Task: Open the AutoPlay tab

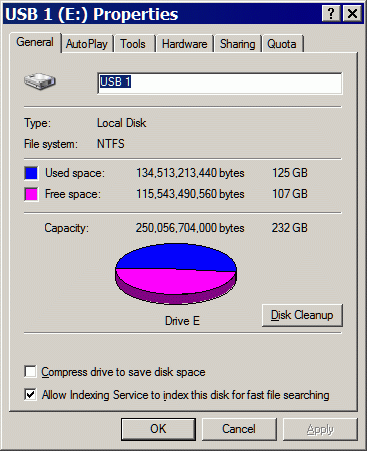Action: click(87, 44)
